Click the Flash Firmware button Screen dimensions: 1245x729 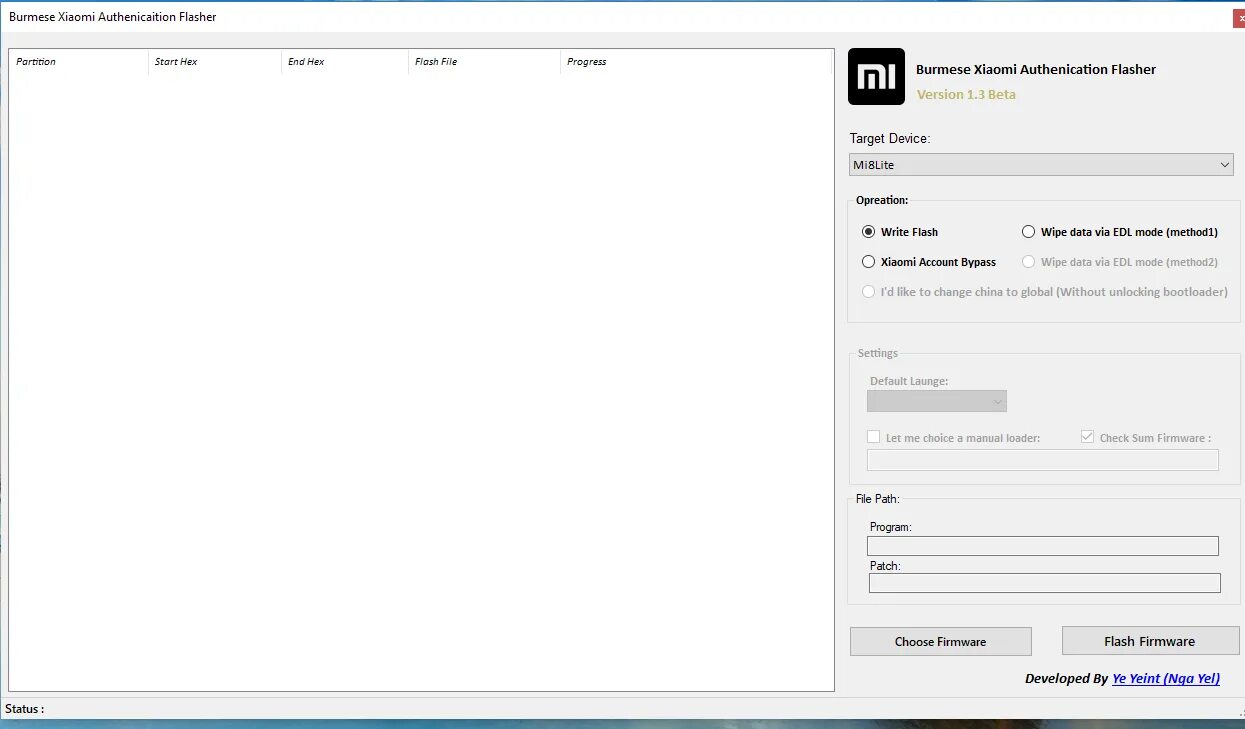pyautogui.click(x=1150, y=641)
